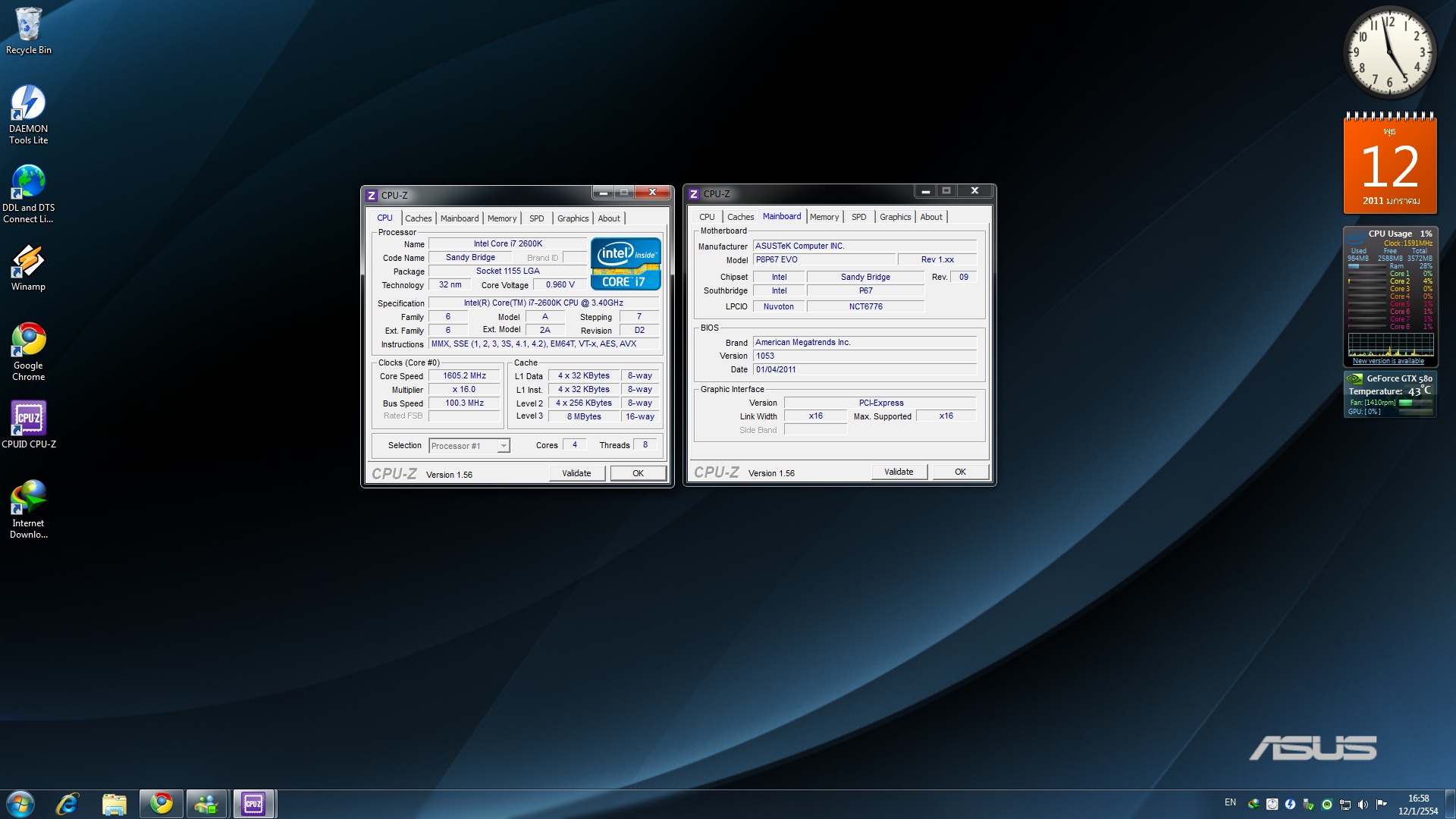Open Memory tab in left CPU-Z window
Viewport: 1456px width, 819px height.
[x=501, y=218]
